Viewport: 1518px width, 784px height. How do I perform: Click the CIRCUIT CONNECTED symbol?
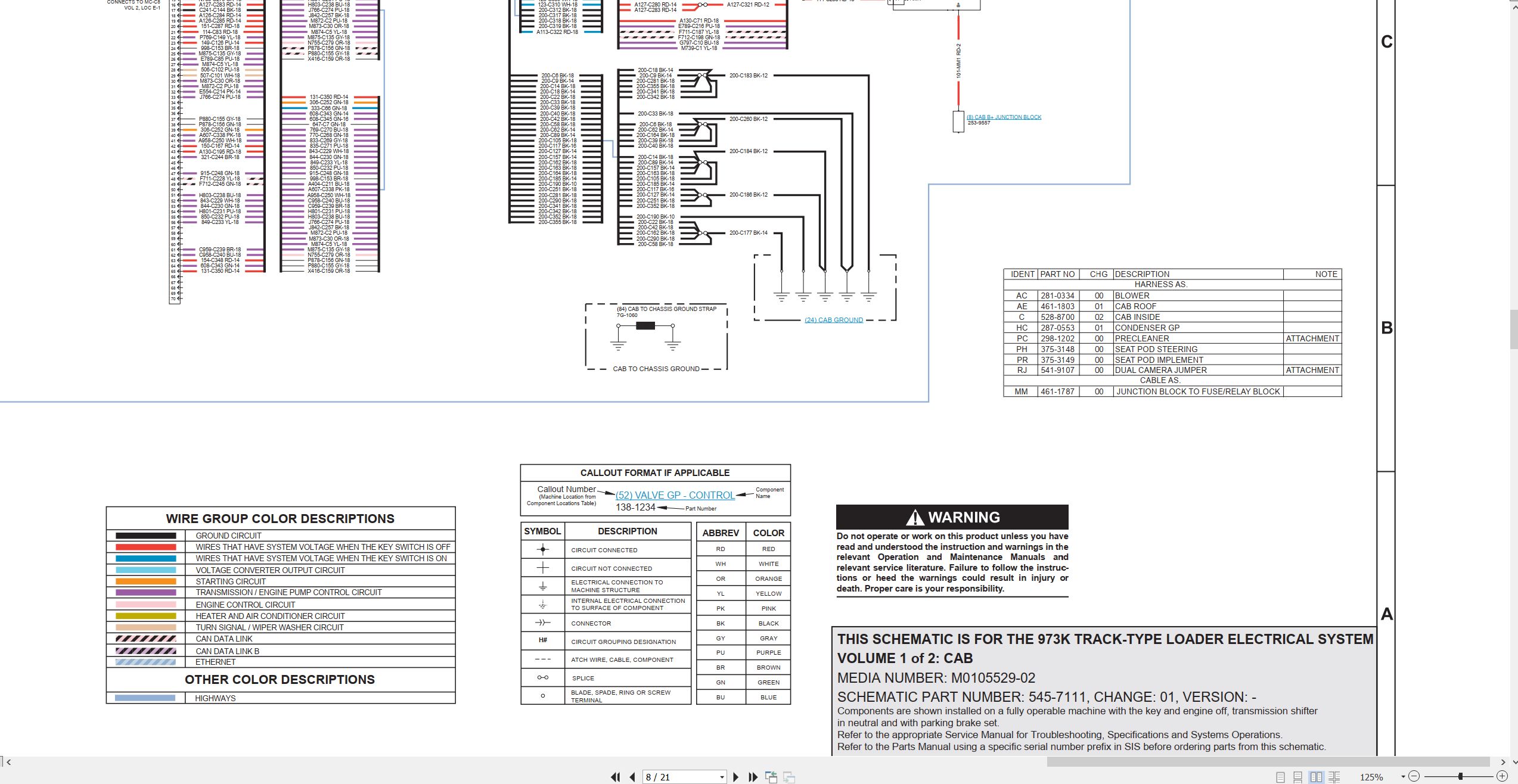point(542,549)
